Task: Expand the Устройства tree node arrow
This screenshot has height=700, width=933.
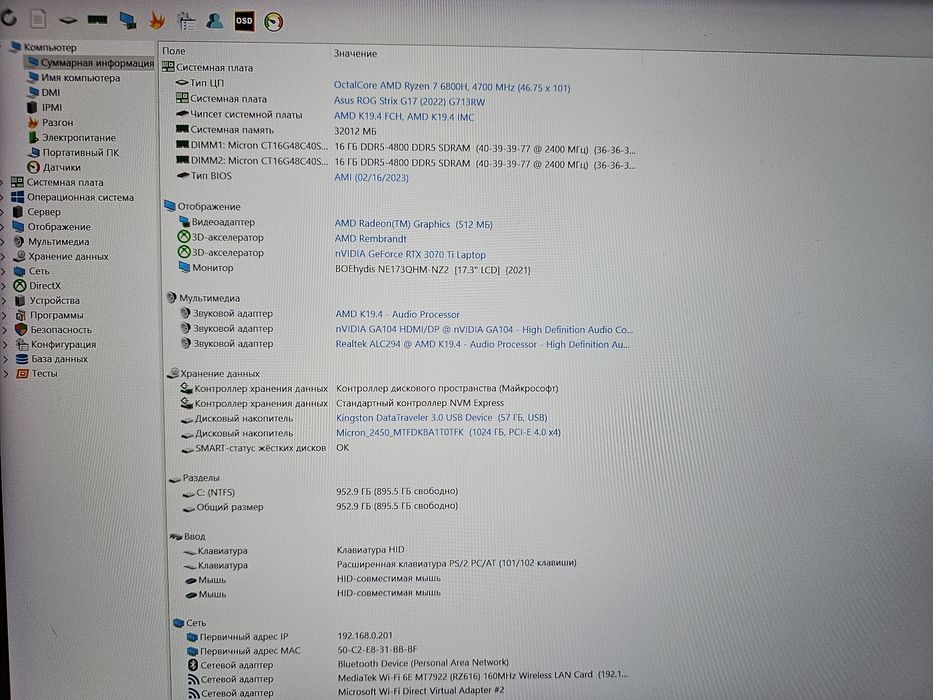Action: (x=4, y=301)
